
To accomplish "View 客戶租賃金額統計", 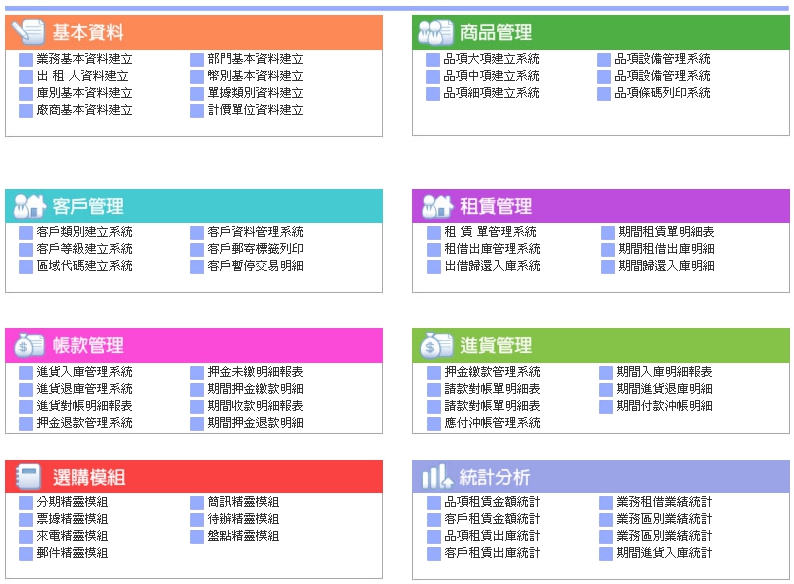I will 492,519.
